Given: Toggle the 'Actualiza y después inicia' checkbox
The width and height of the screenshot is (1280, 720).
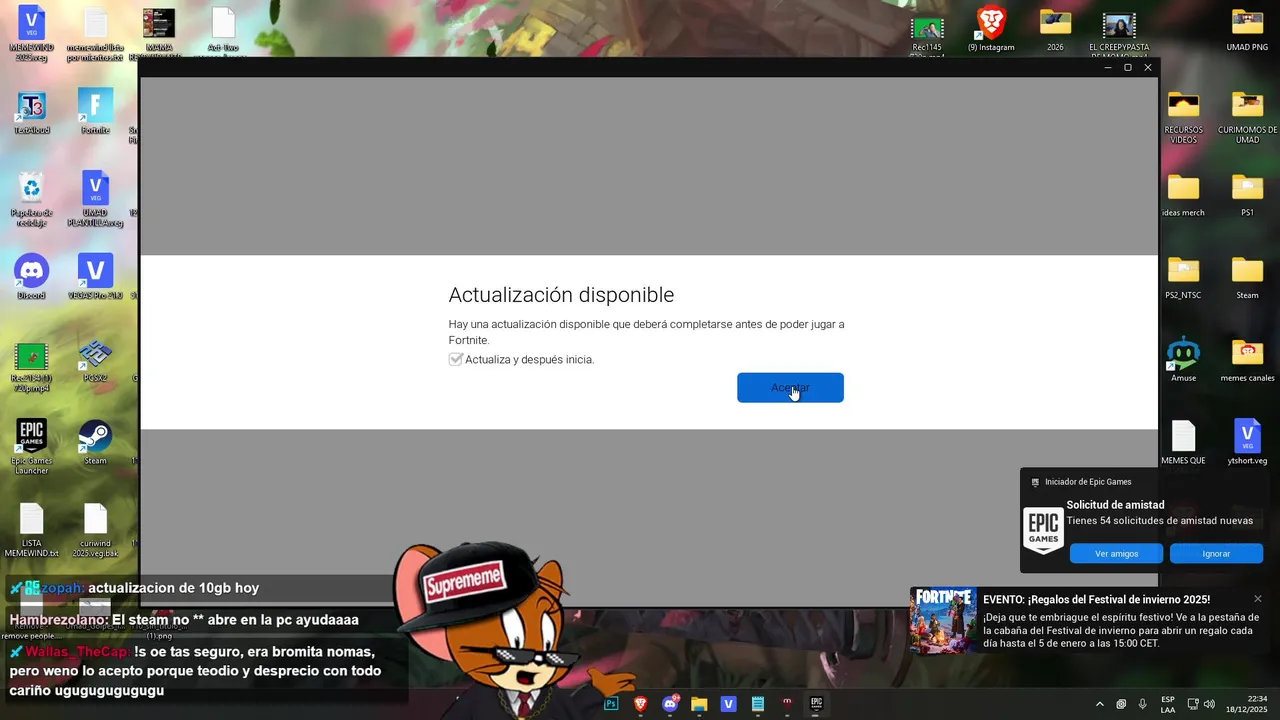Looking at the screenshot, I should point(456,359).
